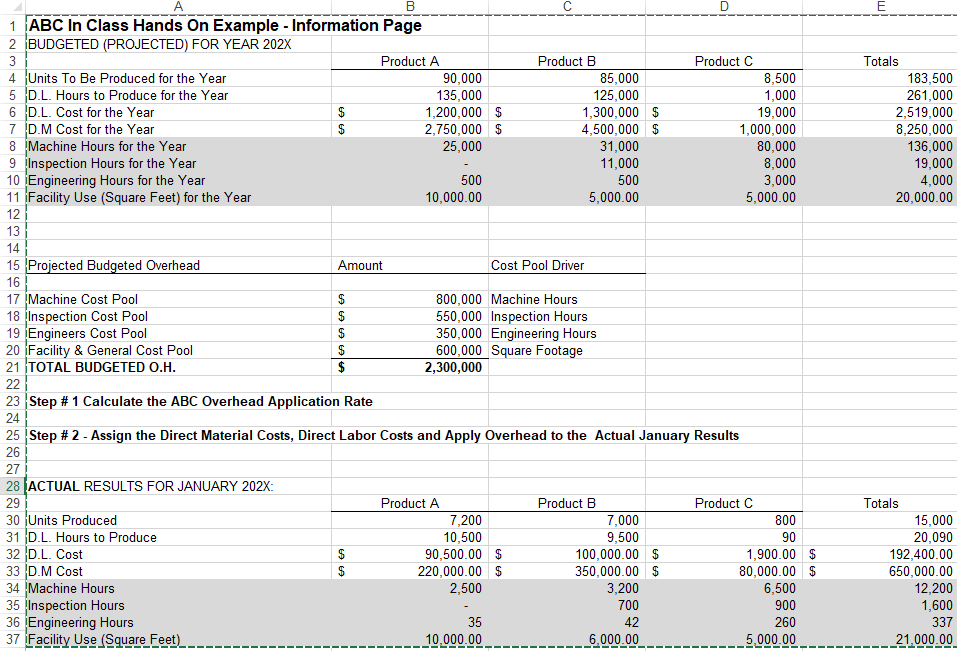This screenshot has width=957, height=651.
Task: Select column D header
Action: point(724,7)
